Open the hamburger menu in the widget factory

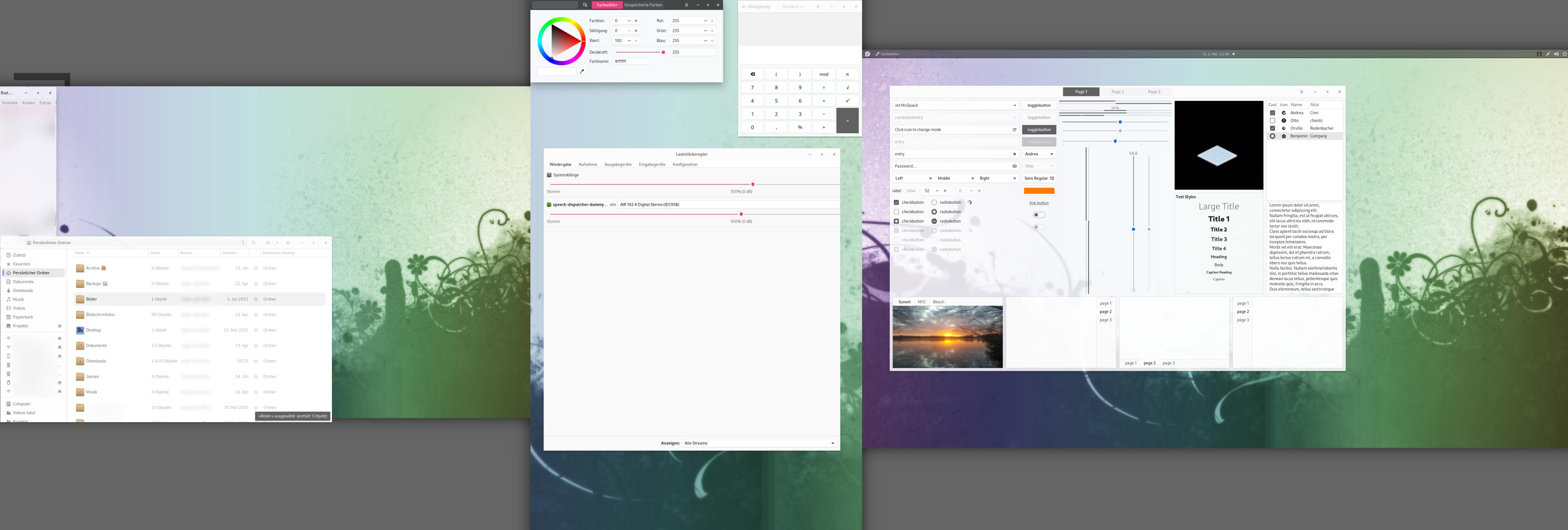point(1301,91)
